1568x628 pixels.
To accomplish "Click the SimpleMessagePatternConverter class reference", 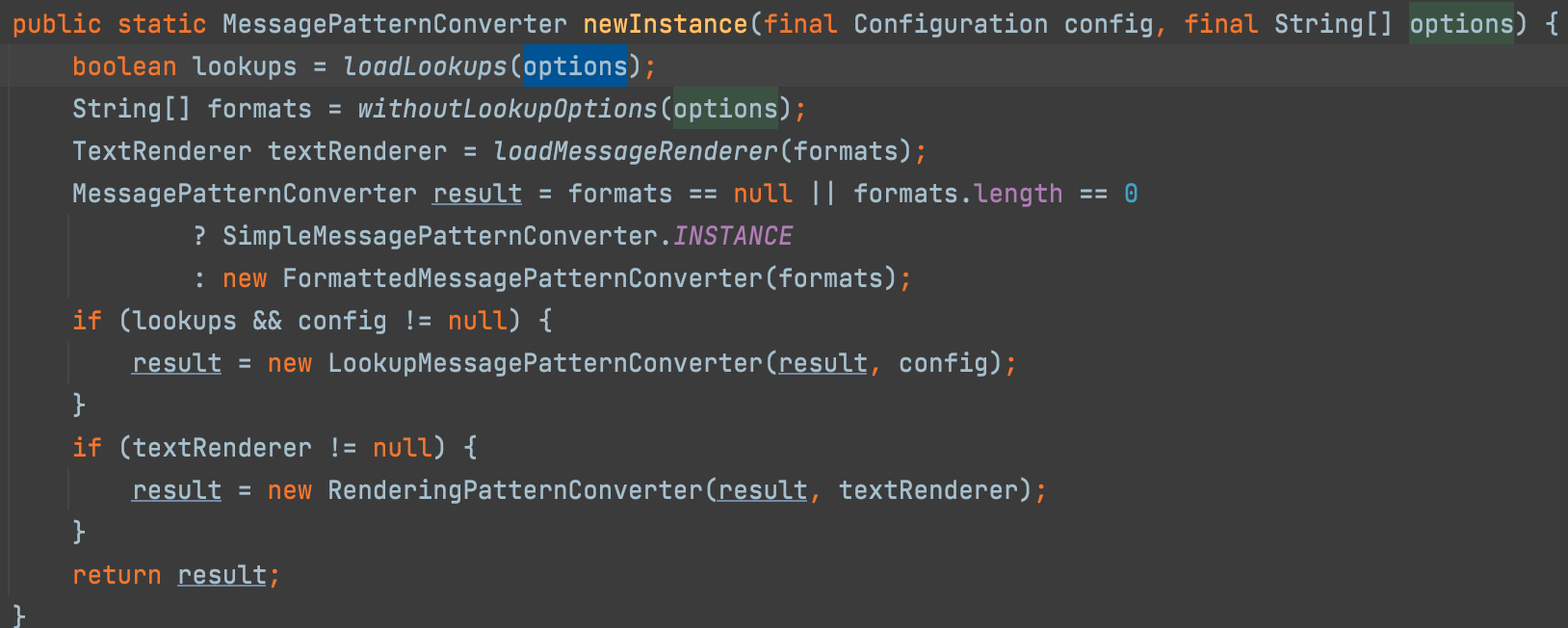I will pos(440,236).
